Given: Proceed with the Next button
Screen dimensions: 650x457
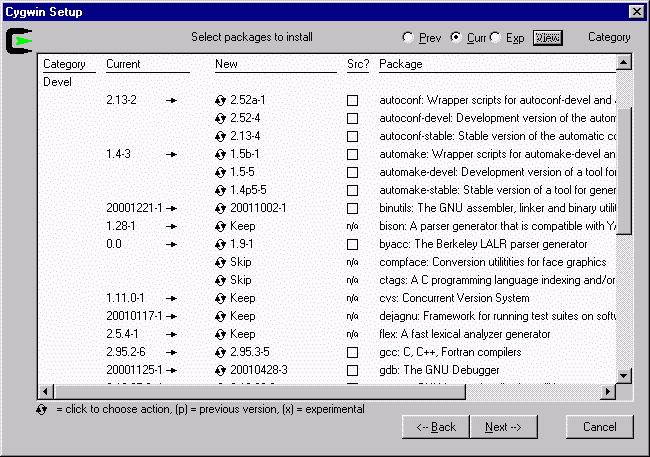Looking at the screenshot, I should point(504,427).
